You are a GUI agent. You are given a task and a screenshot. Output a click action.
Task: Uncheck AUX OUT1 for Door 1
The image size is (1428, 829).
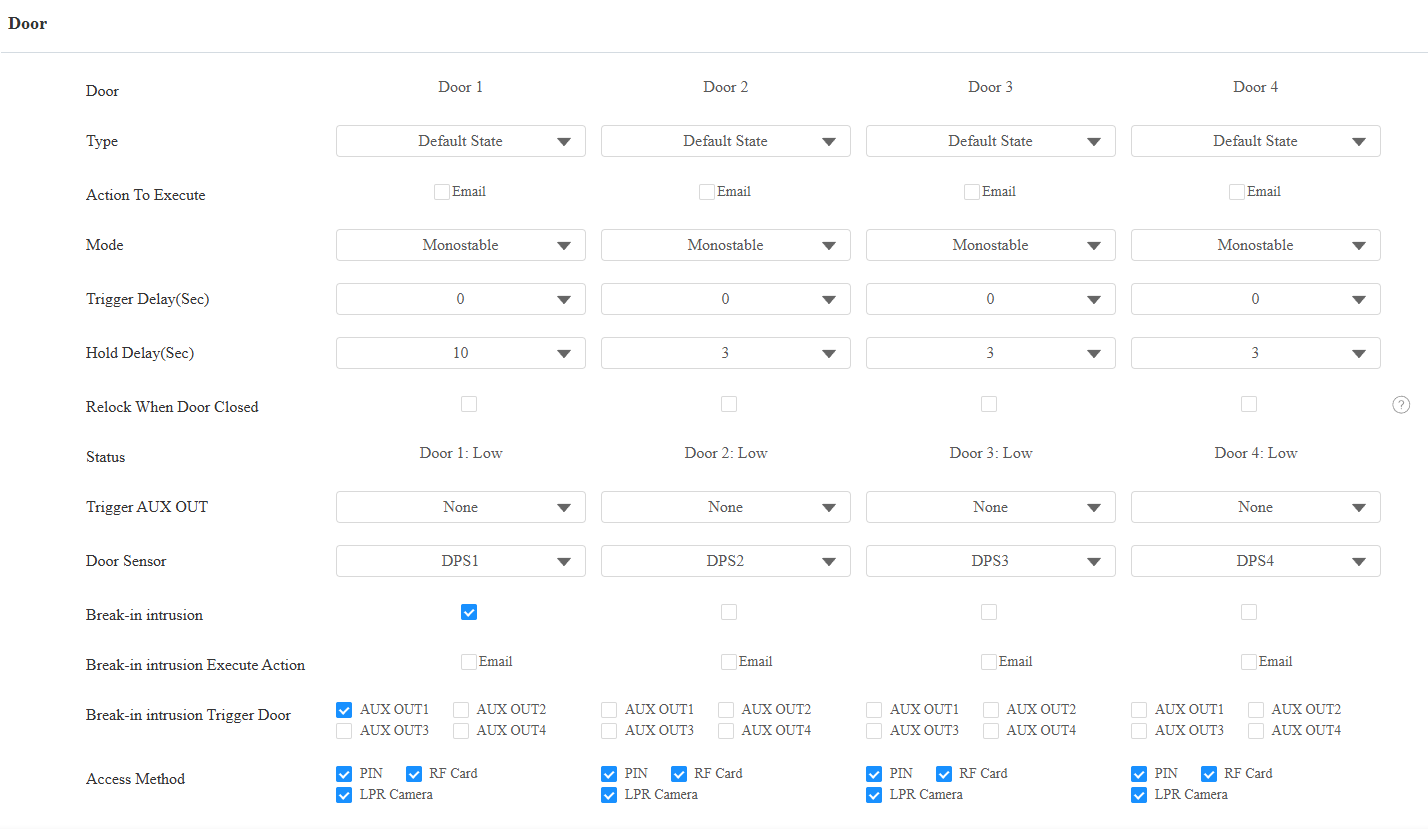click(344, 710)
